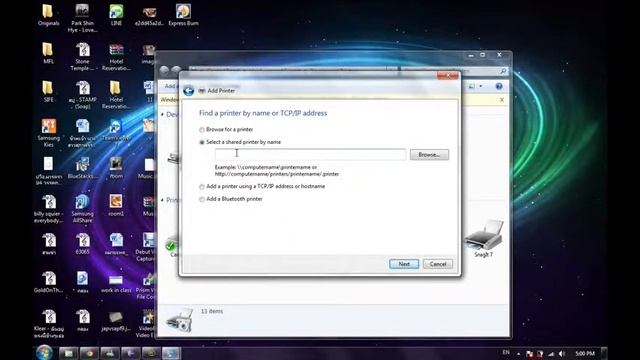The height and width of the screenshot is (360, 640).
Task: Select the SnagIt 7 printer
Action: point(484,238)
